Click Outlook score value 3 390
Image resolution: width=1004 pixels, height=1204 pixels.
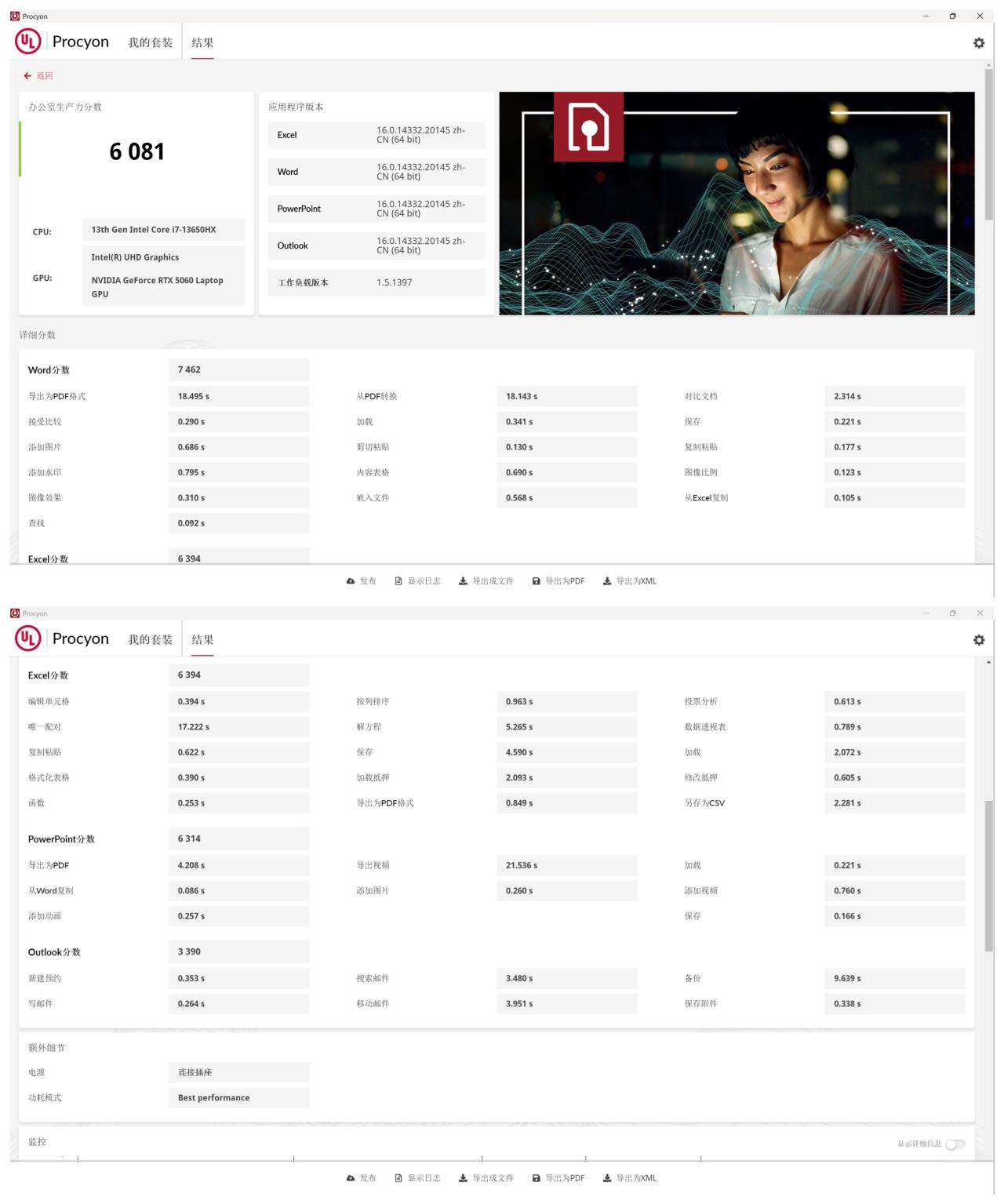point(238,951)
